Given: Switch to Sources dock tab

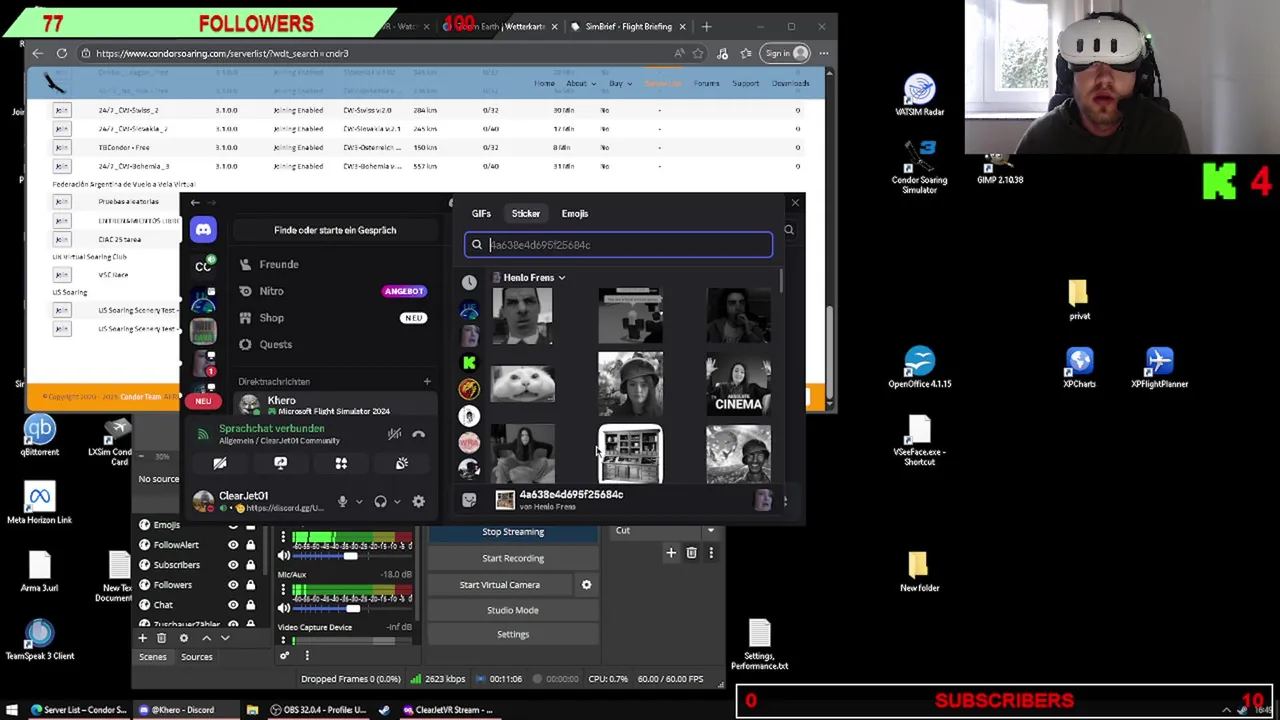Looking at the screenshot, I should coord(197,657).
